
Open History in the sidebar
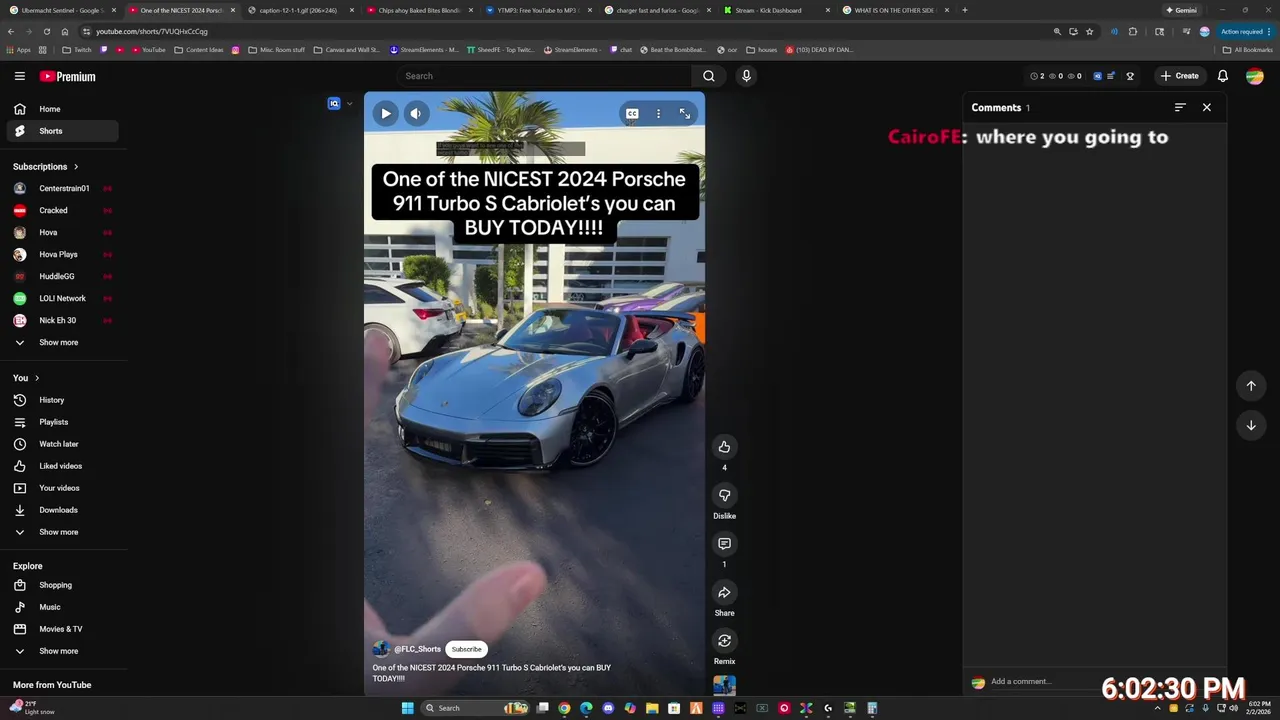(63, 400)
